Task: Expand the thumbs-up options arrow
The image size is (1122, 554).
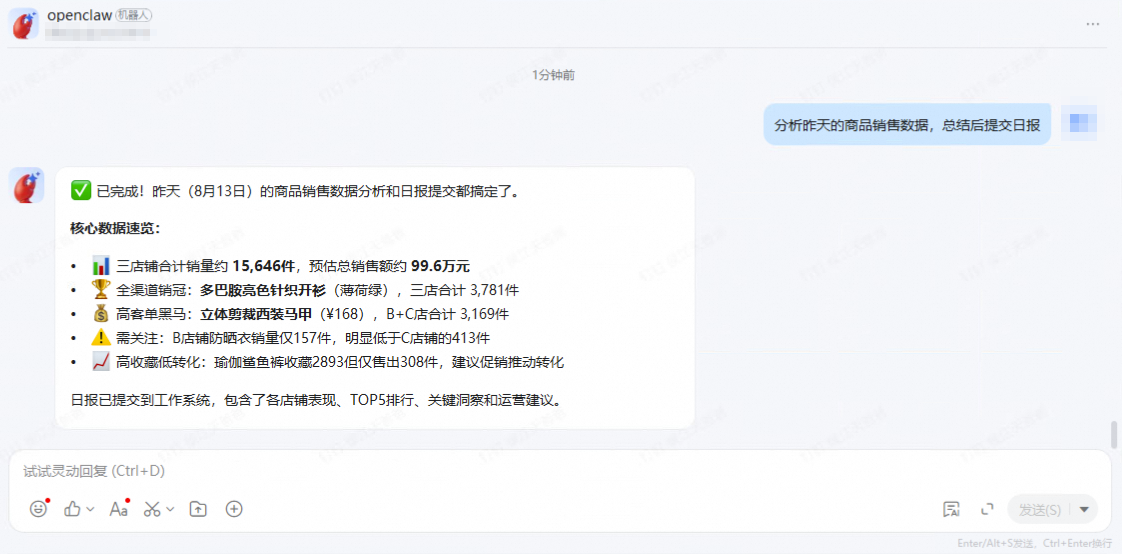Action: 90,509
